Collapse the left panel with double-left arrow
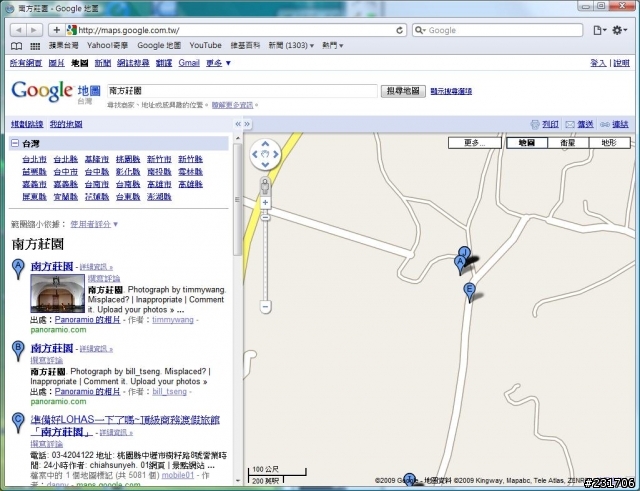The width and height of the screenshot is (640, 491). point(238,124)
